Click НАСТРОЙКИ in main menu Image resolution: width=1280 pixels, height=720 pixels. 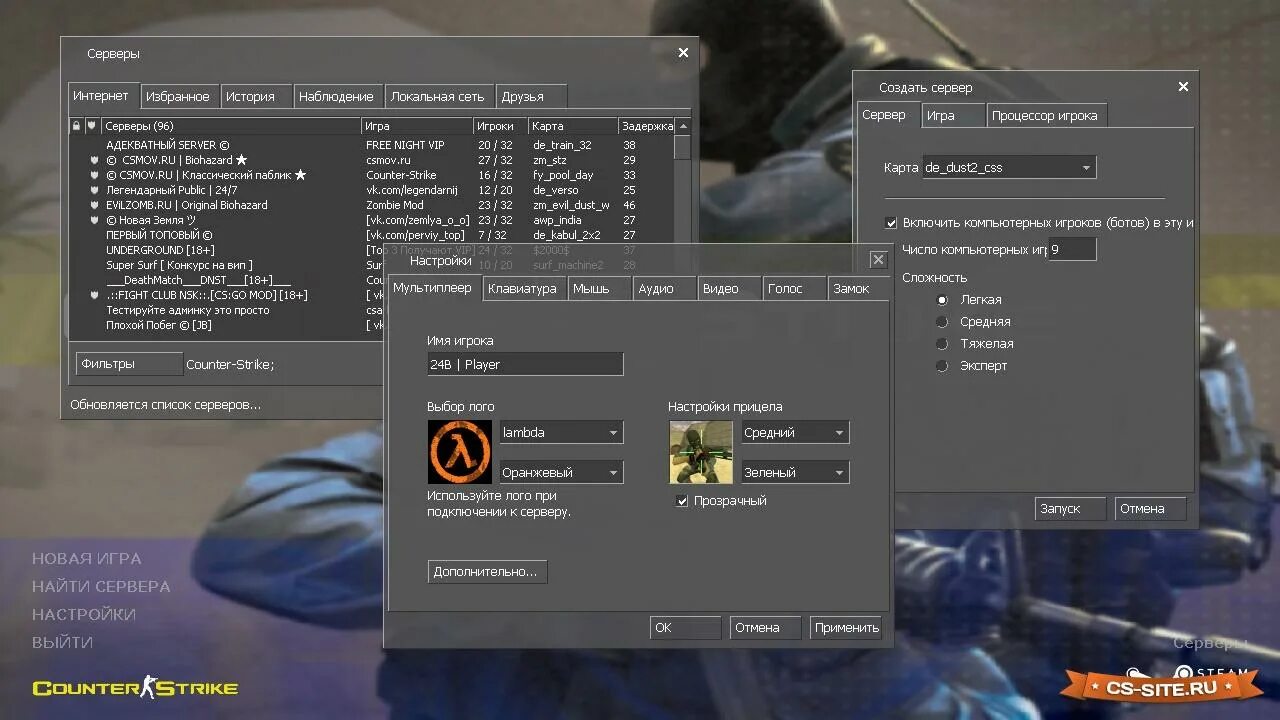(84, 615)
